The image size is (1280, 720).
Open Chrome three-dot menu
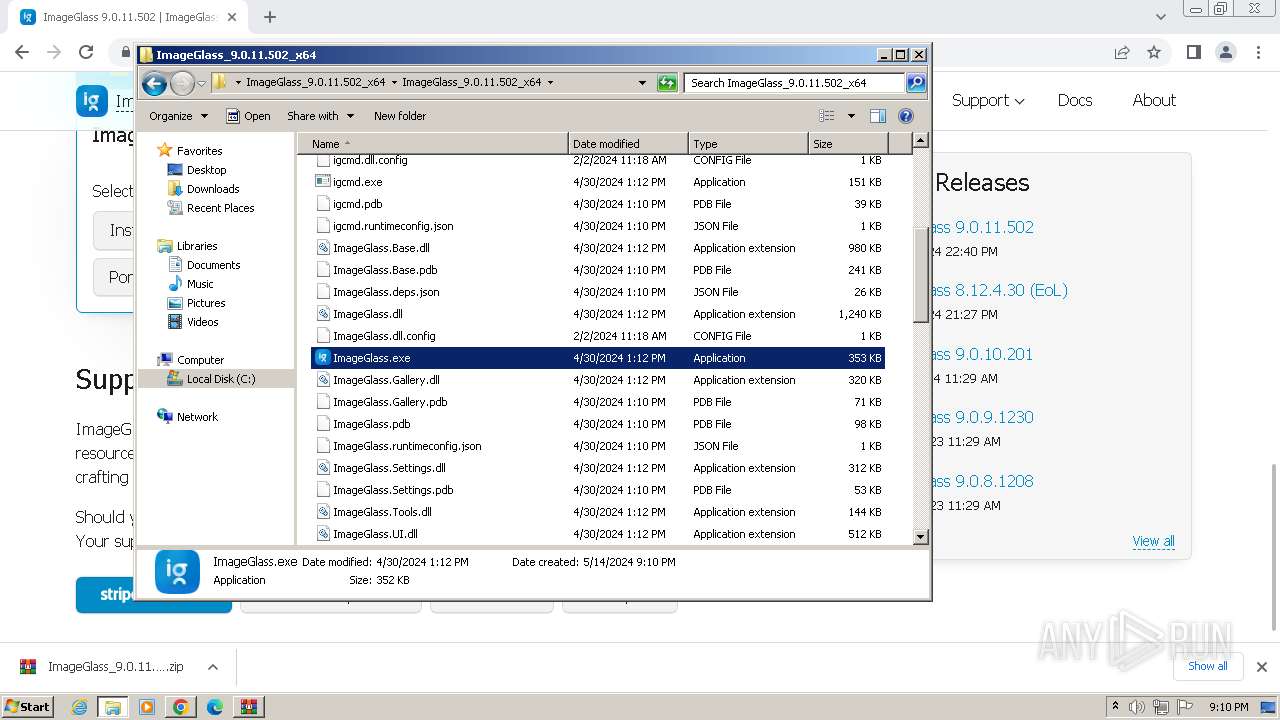[1258, 52]
